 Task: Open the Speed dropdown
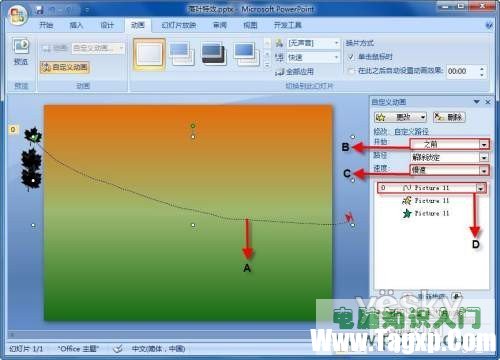point(484,171)
